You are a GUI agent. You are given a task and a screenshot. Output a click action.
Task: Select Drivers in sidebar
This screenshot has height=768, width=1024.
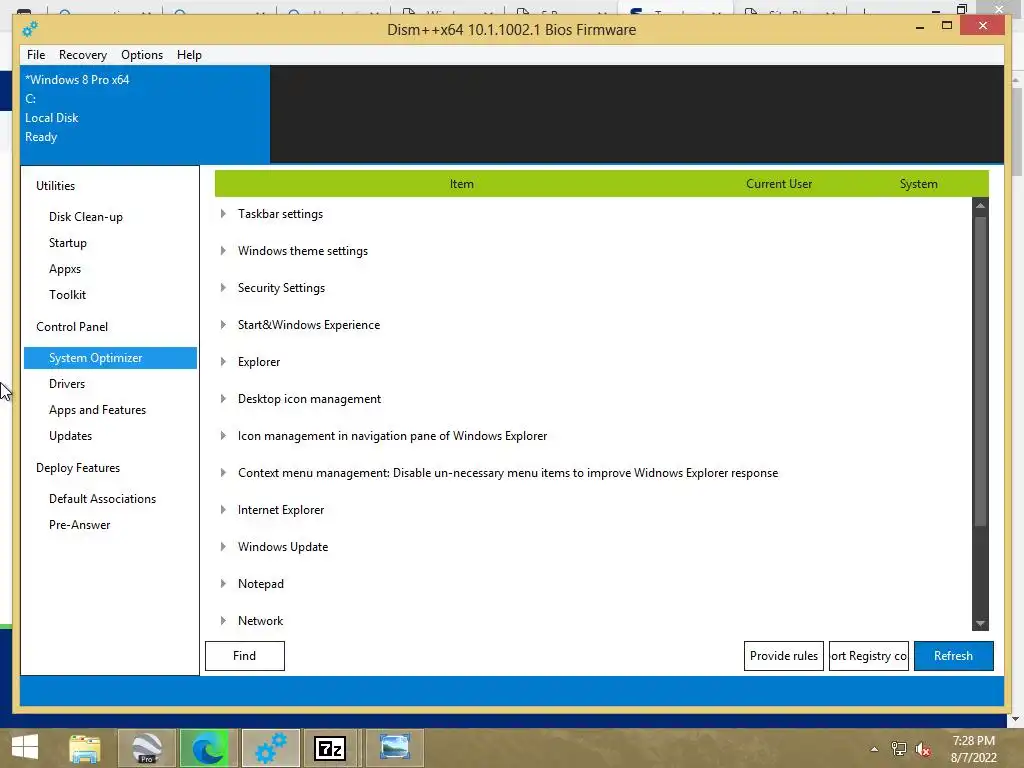pos(67,384)
